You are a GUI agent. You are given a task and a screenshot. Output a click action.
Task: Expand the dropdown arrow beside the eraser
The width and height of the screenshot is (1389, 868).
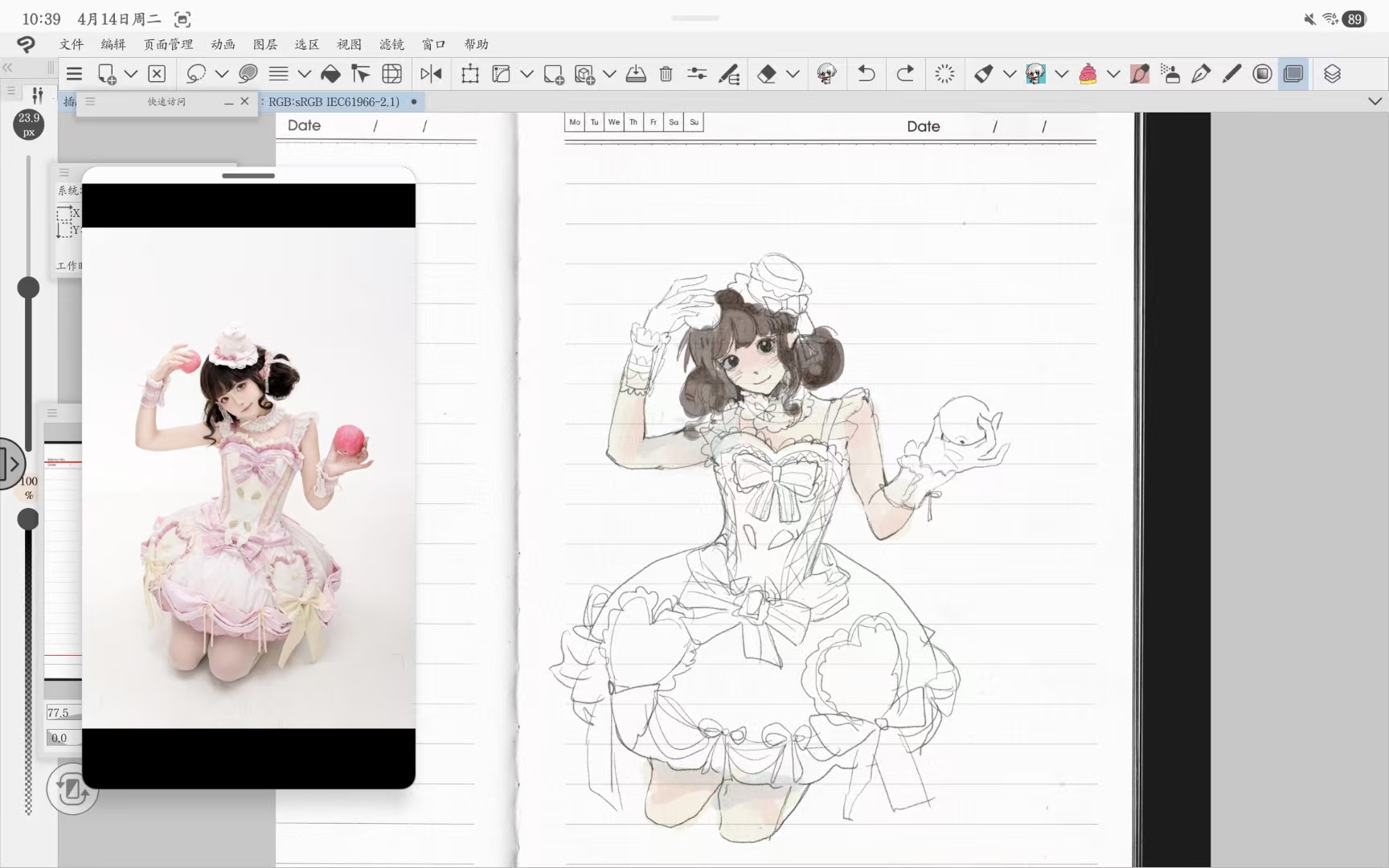tap(793, 74)
